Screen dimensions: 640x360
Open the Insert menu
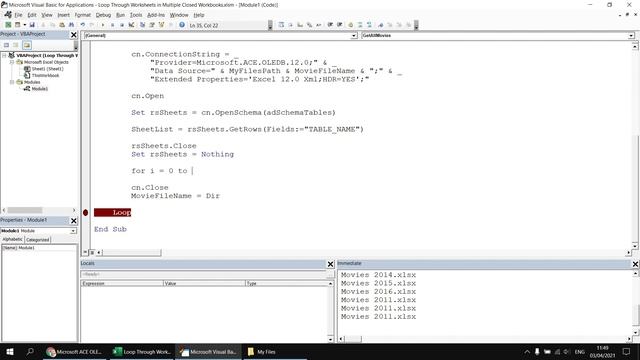tap(63, 15)
